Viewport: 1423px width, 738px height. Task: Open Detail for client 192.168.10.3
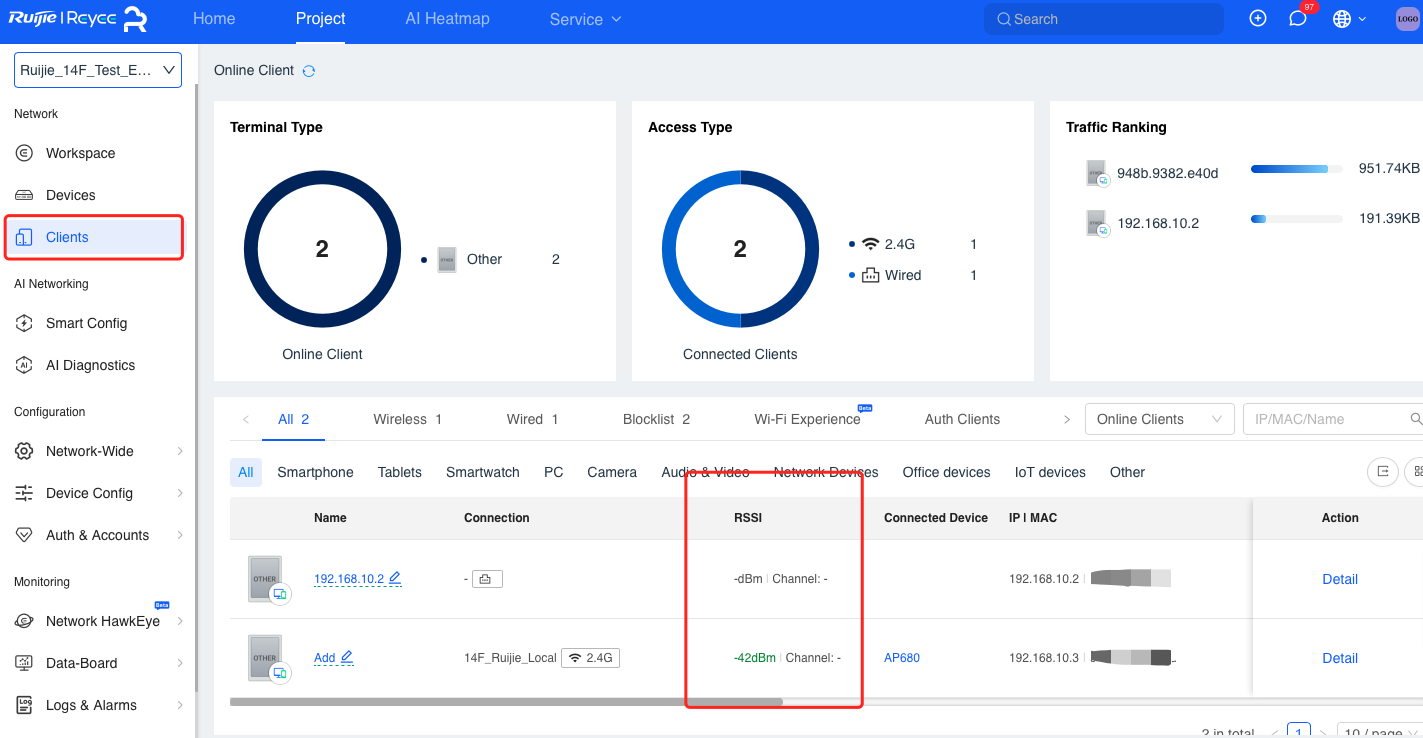(1339, 658)
